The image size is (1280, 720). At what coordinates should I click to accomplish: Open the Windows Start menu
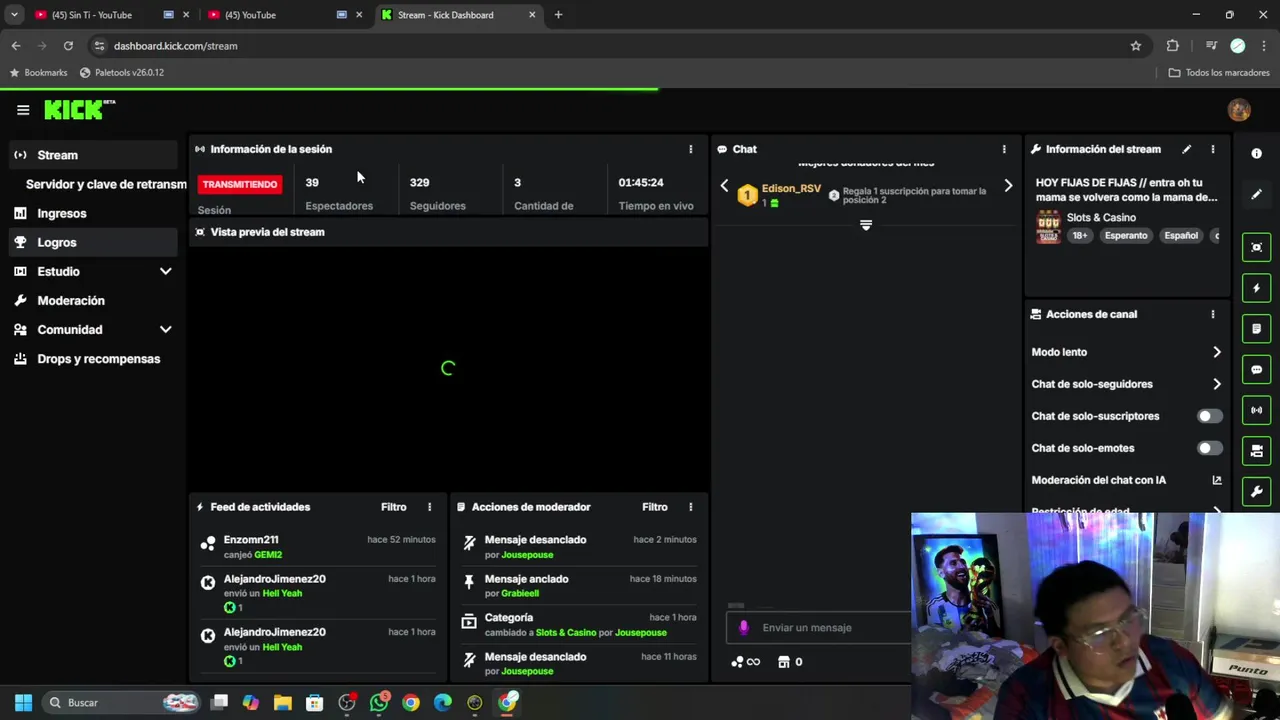pyautogui.click(x=23, y=703)
